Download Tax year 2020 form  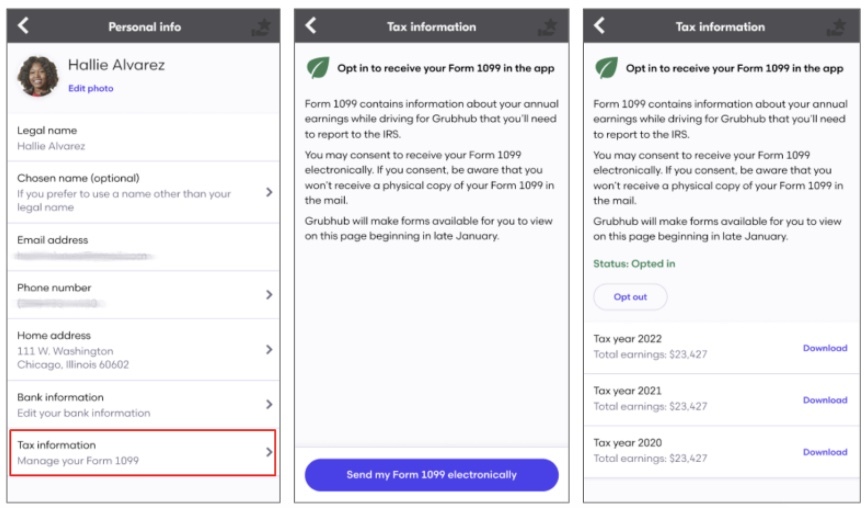coord(825,452)
